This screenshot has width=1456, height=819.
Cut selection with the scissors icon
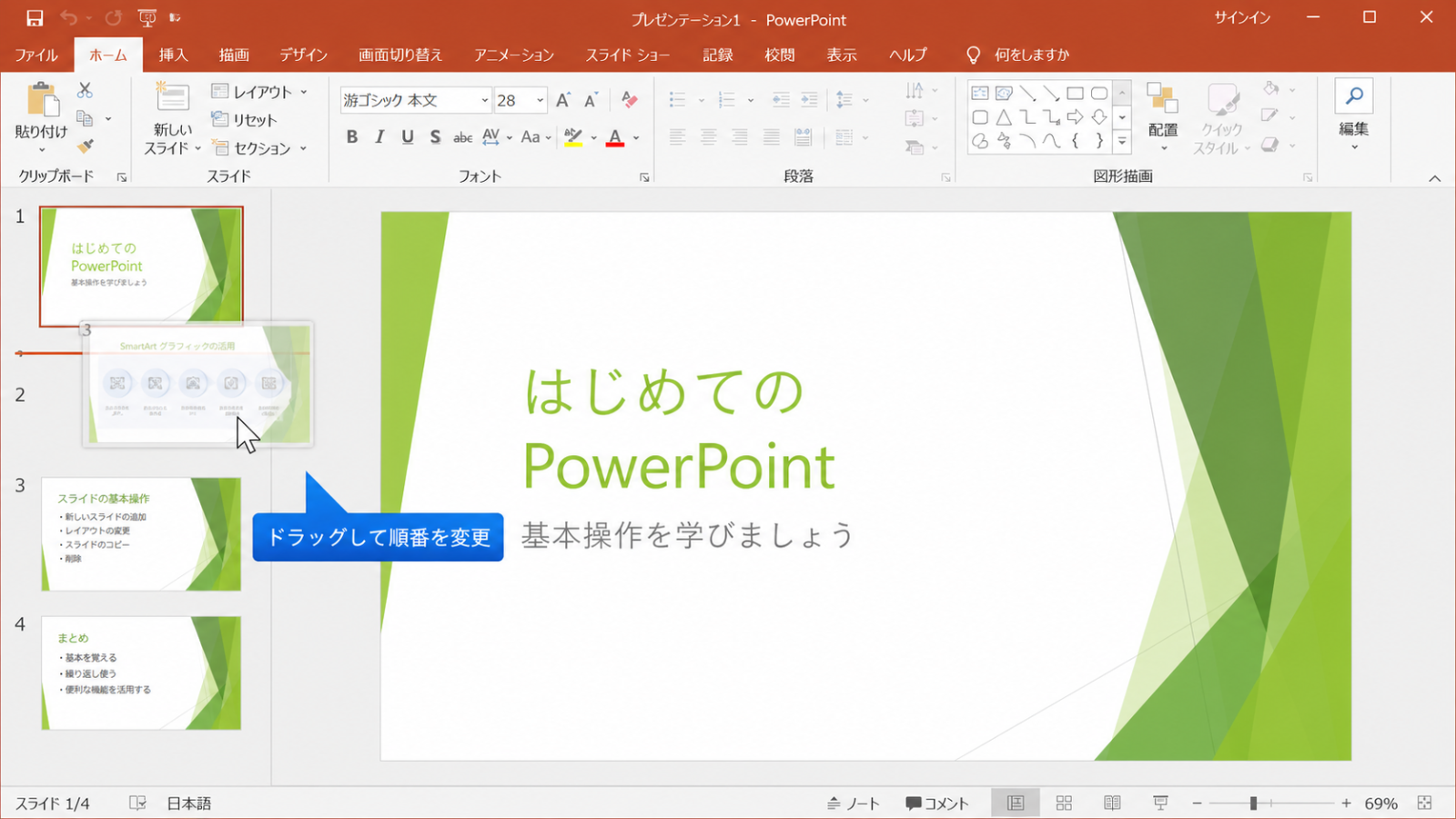tap(85, 90)
